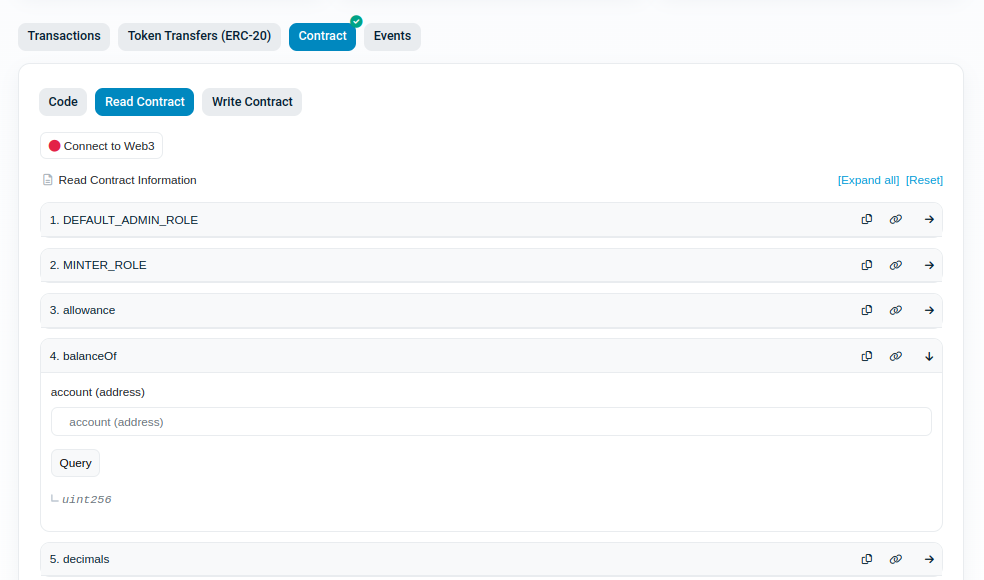This screenshot has width=984, height=580.
Task: Collapse the balanceOf section arrow
Action: (x=929, y=356)
